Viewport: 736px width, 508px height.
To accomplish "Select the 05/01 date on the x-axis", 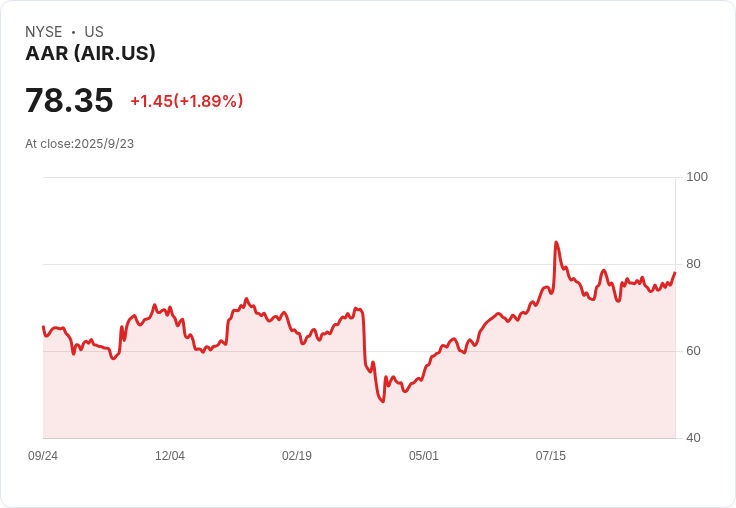I will [424, 456].
